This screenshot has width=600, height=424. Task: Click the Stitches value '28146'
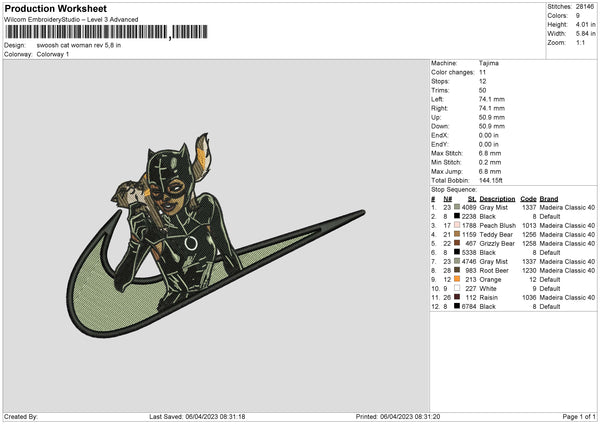point(585,7)
